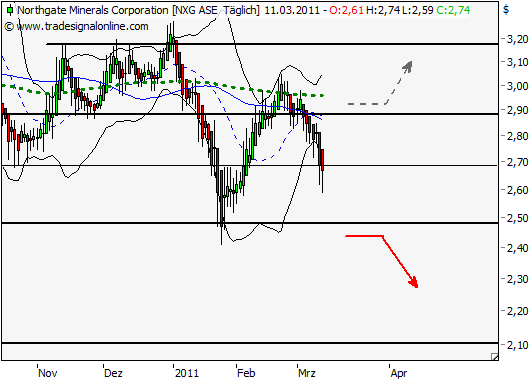Screen dimensions: 531x380
Task: Click the Nov label on time axis
Action: click(47, 373)
